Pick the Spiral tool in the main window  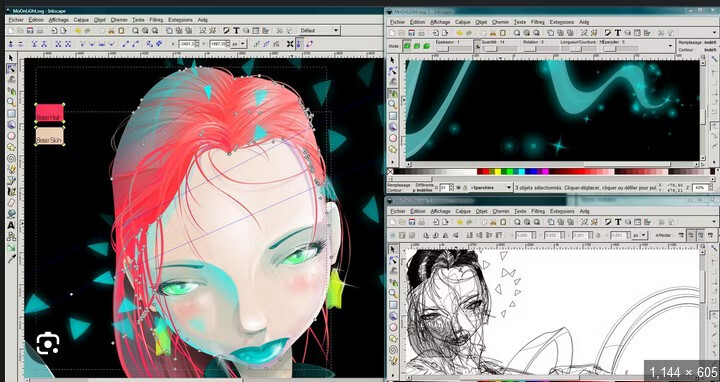11,158
